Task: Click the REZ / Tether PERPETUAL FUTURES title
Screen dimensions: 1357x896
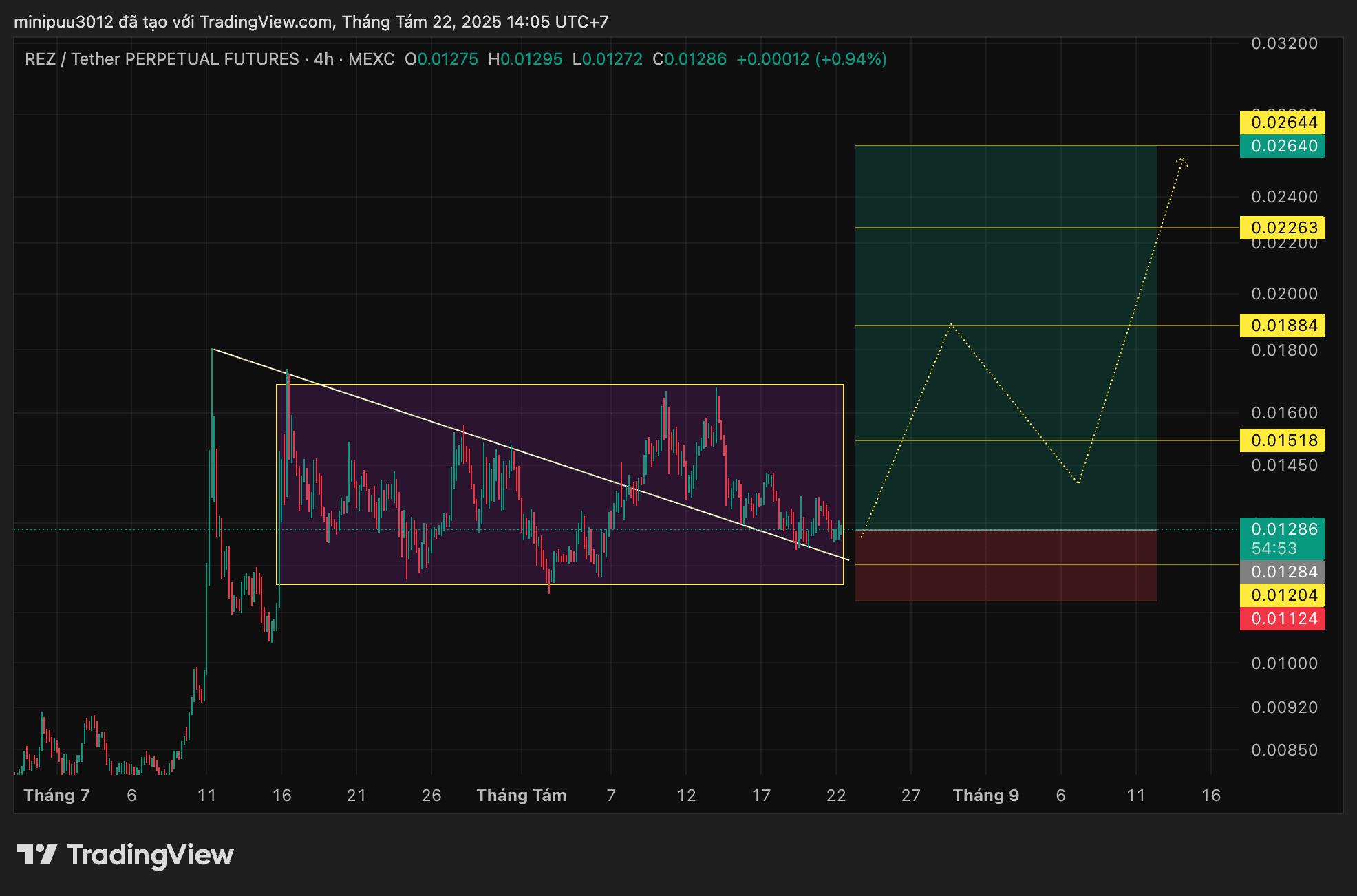Action: point(162,59)
